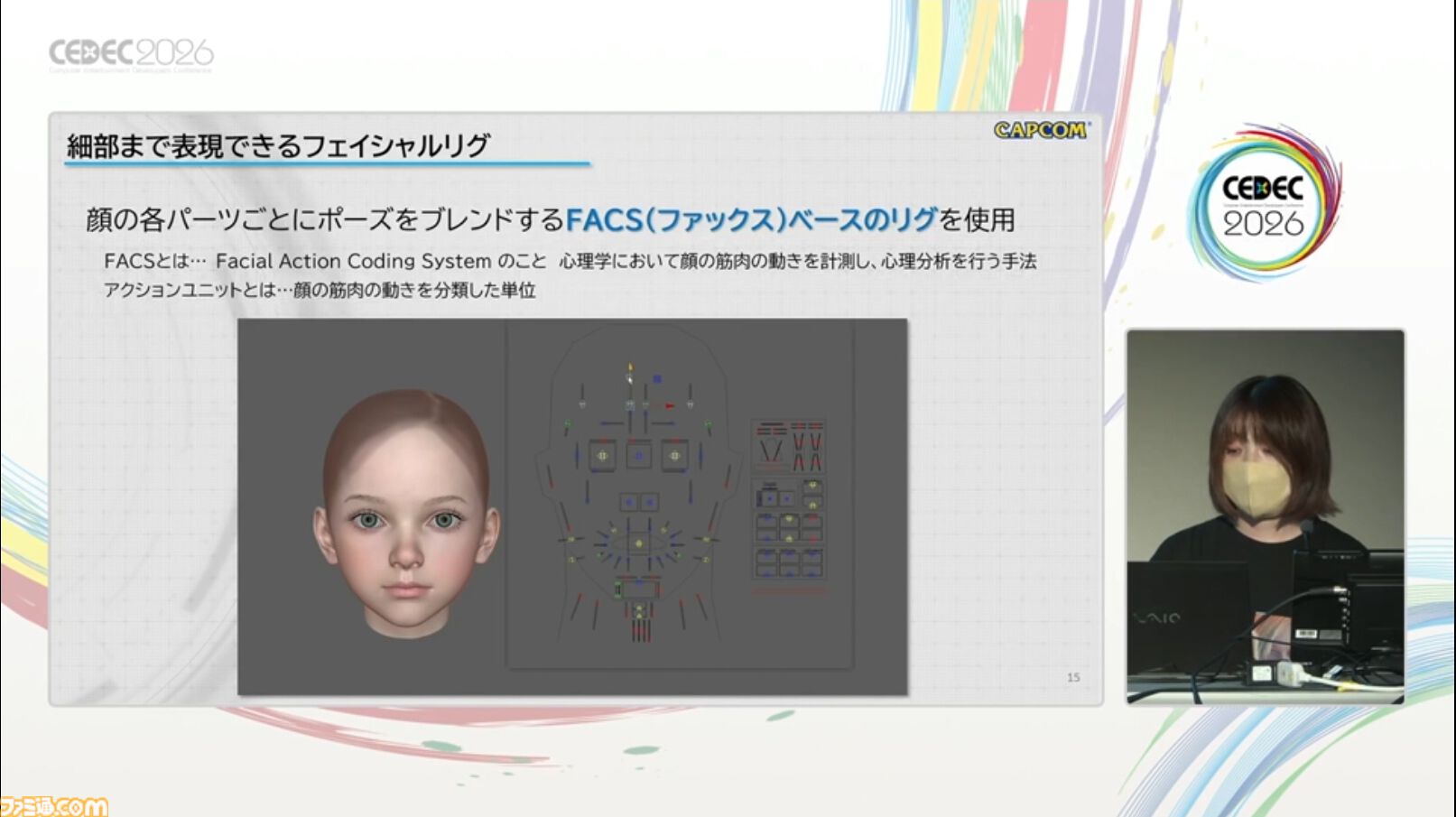Viewport: 1456px width, 817px height.
Task: Click the CAPCOM logo on the slide
Action: (x=1042, y=130)
